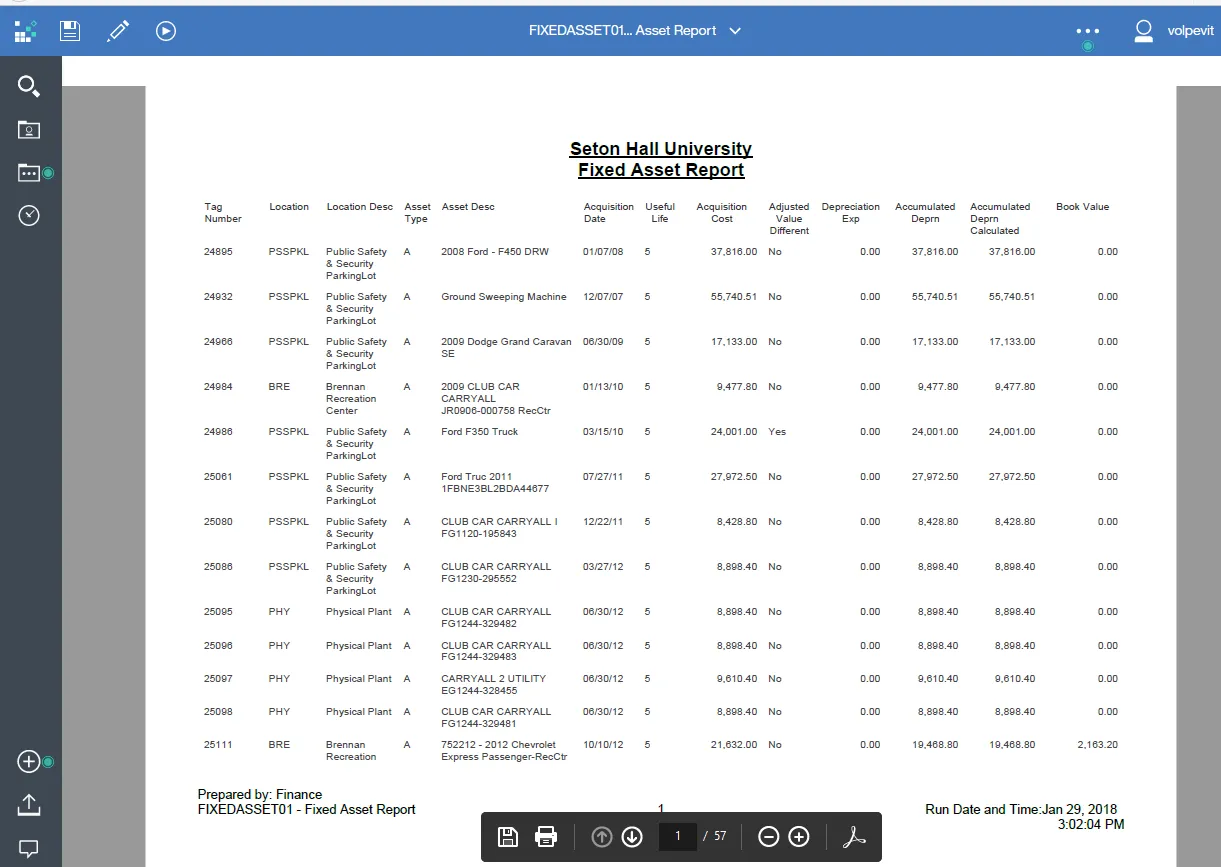Image resolution: width=1221 pixels, height=867 pixels.
Task: Click Ground Sweeping Machine description
Action: (x=504, y=297)
